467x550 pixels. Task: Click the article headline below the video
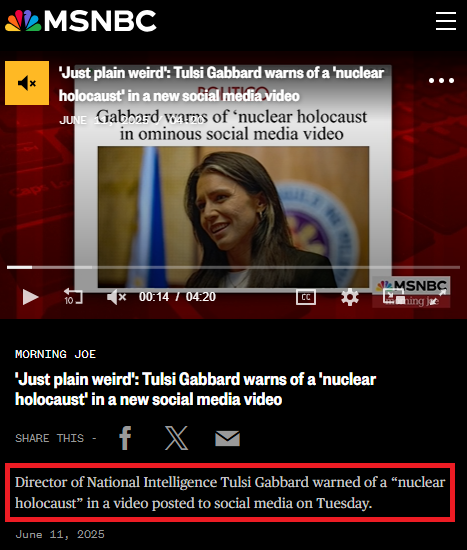click(195, 389)
